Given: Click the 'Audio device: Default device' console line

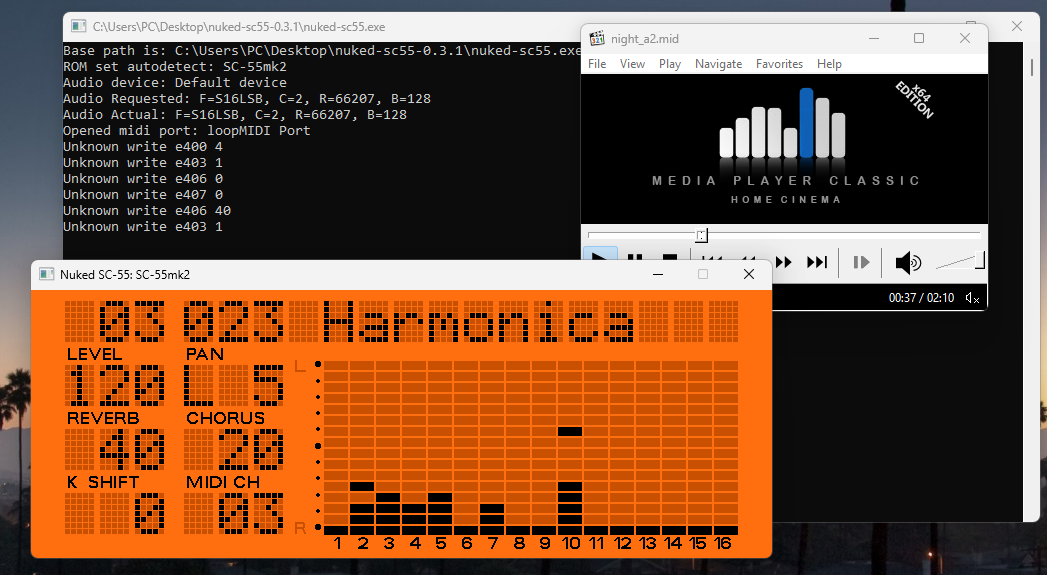Looking at the screenshot, I should pyautogui.click(x=175, y=82).
